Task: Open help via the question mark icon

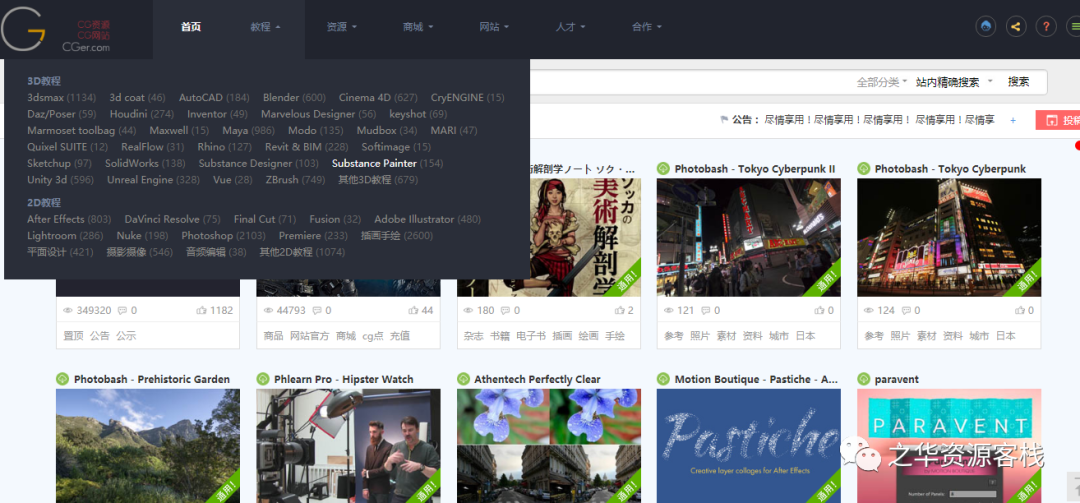Action: tap(1046, 27)
